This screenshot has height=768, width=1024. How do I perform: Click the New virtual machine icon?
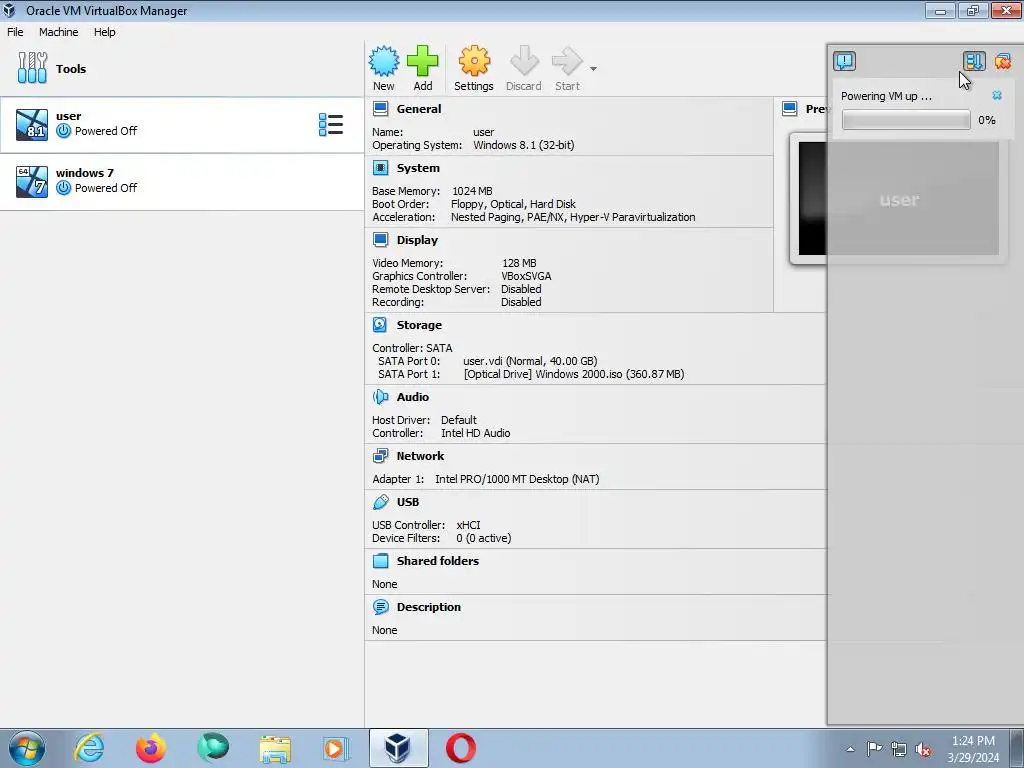pos(383,61)
